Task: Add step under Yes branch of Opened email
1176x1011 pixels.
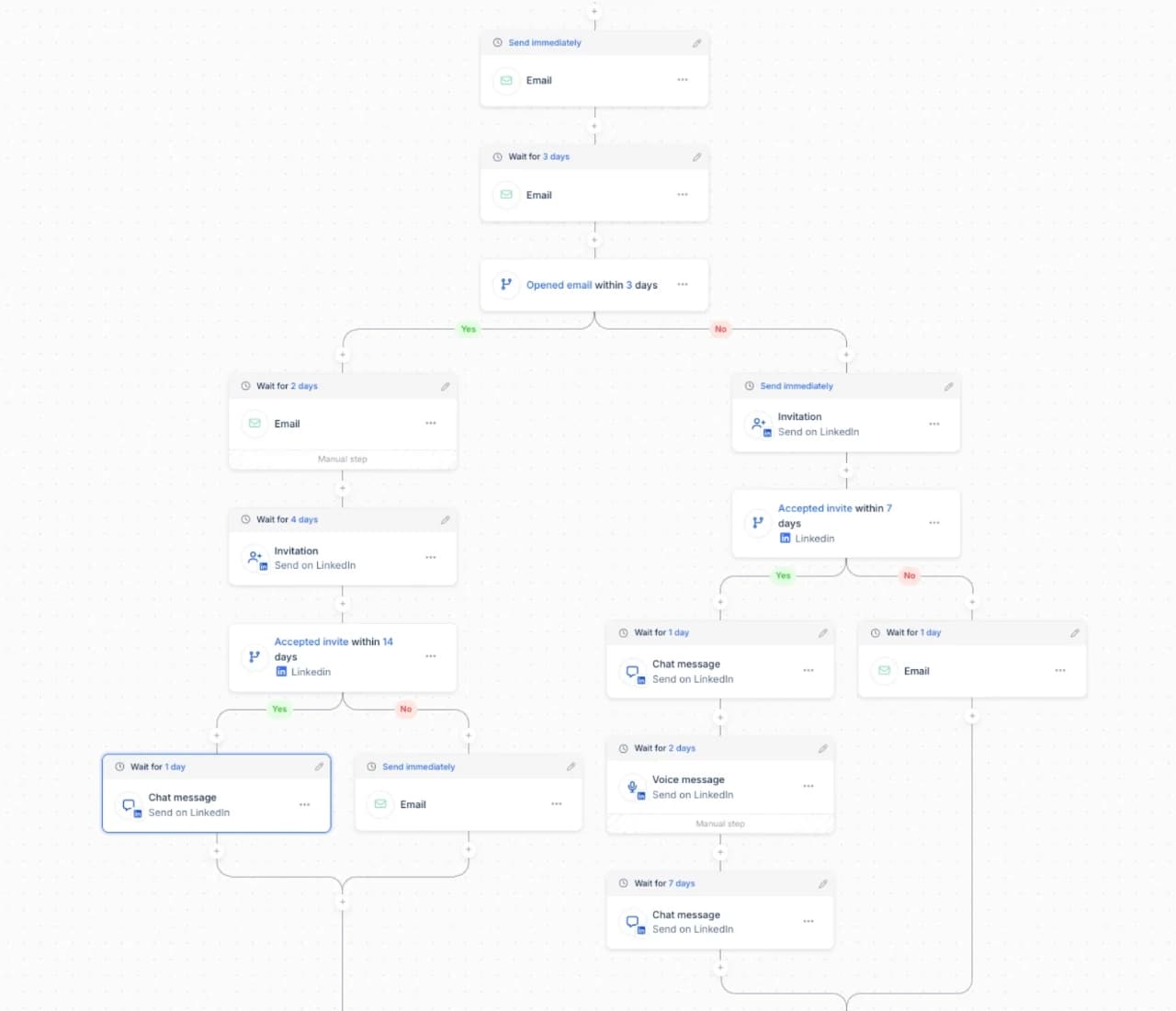Action: click(343, 355)
